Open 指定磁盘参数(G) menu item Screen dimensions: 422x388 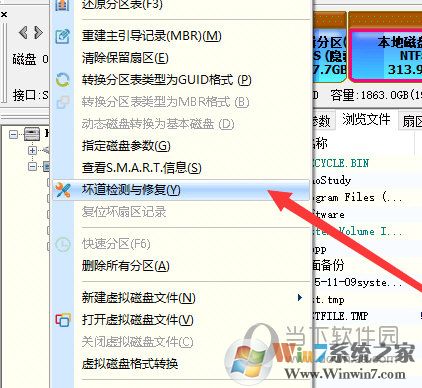coord(126,146)
